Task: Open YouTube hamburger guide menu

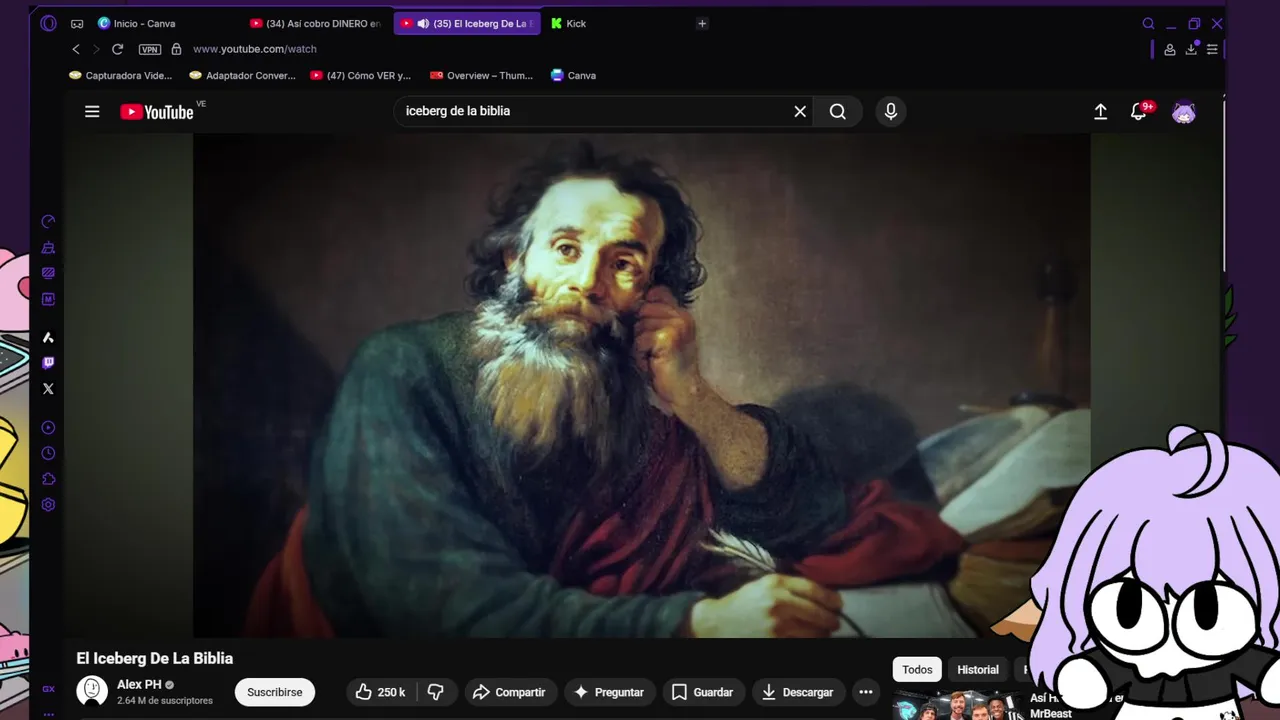Action: tap(92, 112)
